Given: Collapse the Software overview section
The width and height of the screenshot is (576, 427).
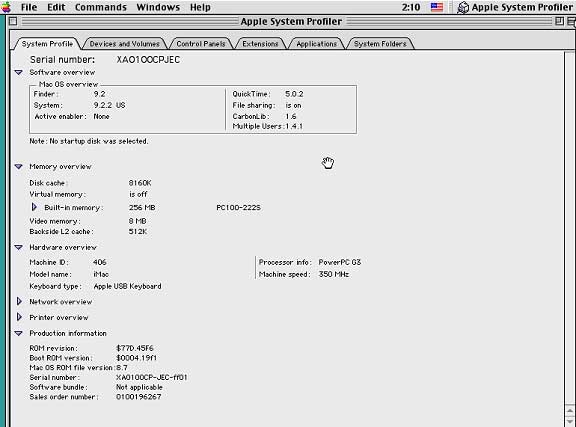Looking at the screenshot, I should pos(19,72).
